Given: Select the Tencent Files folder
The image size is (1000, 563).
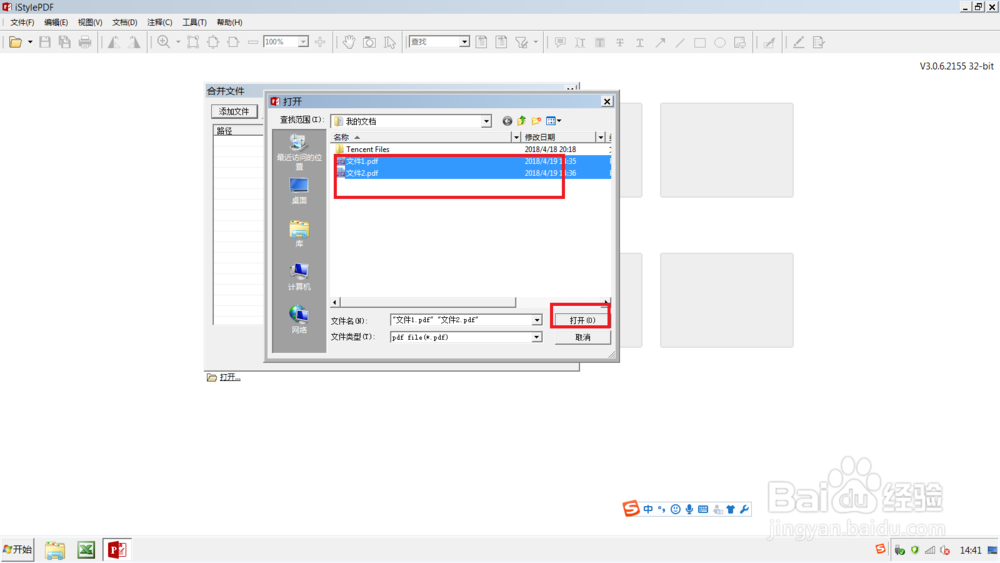Looking at the screenshot, I should click(x=367, y=149).
